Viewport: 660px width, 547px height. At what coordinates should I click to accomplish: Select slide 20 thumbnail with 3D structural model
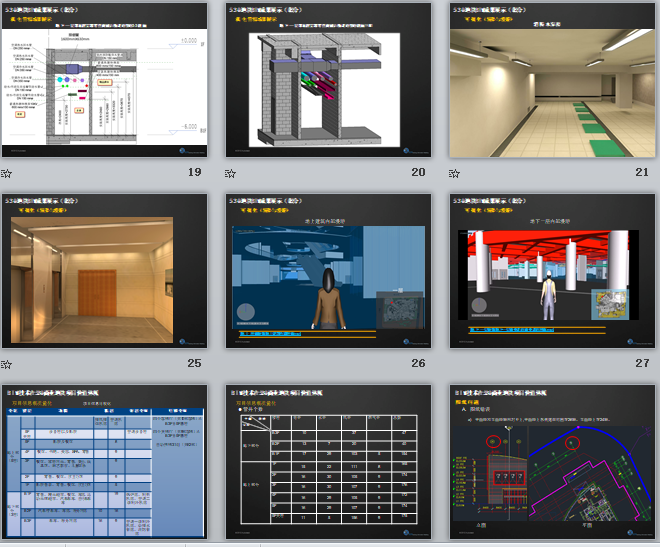click(328, 80)
